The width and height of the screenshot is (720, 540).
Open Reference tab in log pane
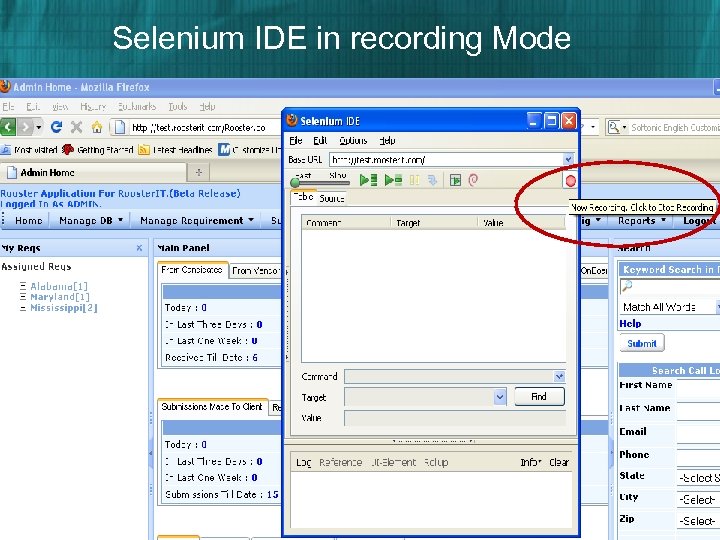click(340, 462)
